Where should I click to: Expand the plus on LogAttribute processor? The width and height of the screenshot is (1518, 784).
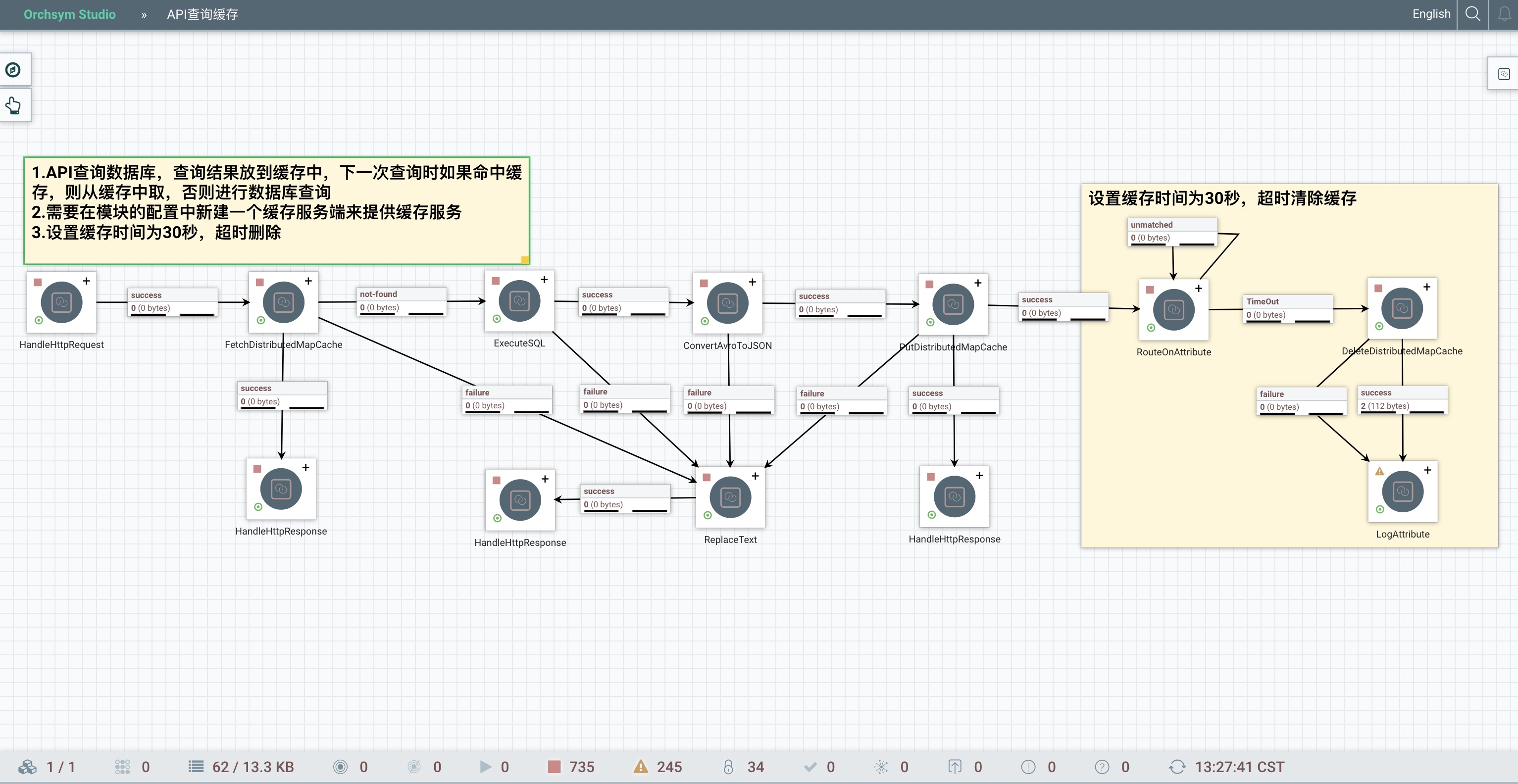(1427, 470)
